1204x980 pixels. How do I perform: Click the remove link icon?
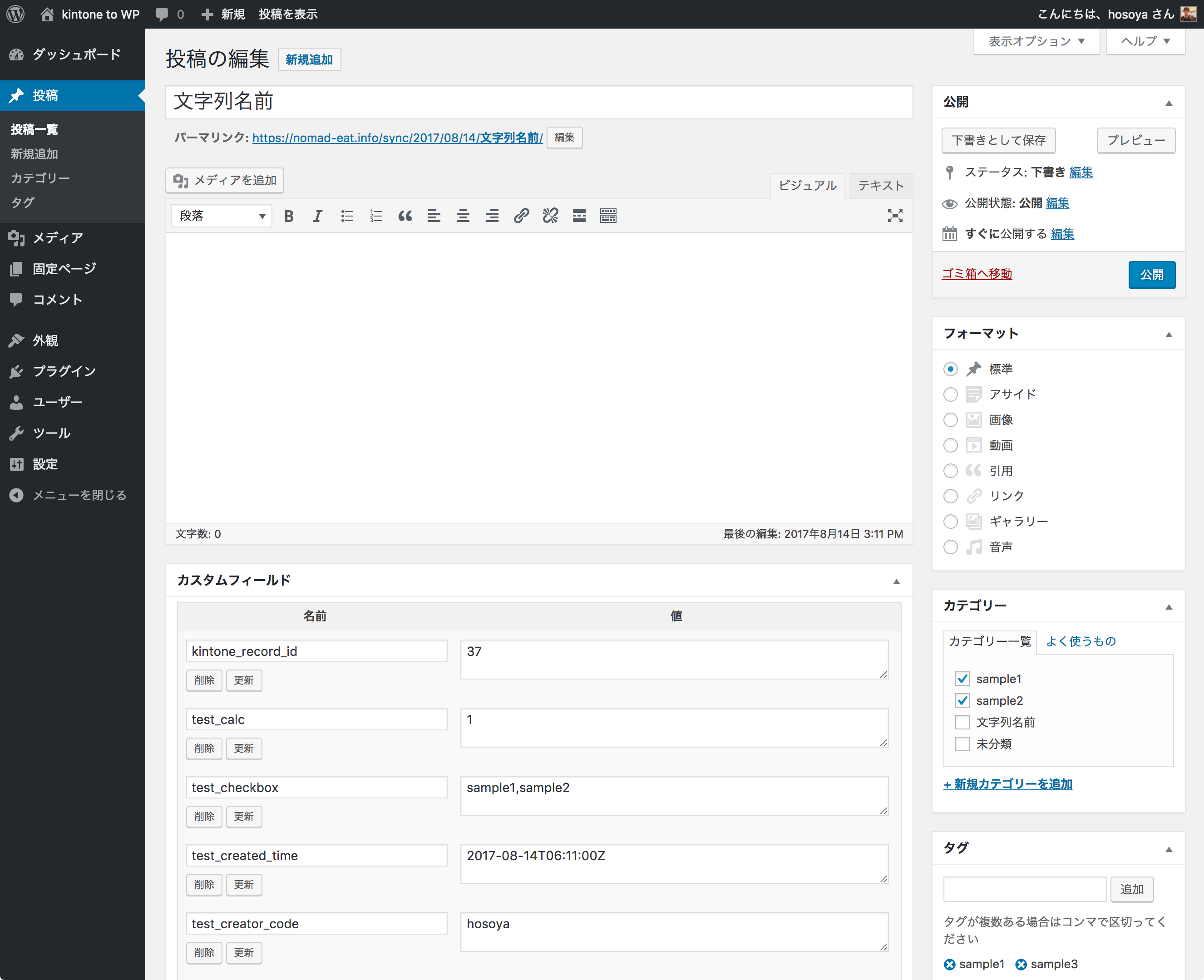tap(550, 216)
